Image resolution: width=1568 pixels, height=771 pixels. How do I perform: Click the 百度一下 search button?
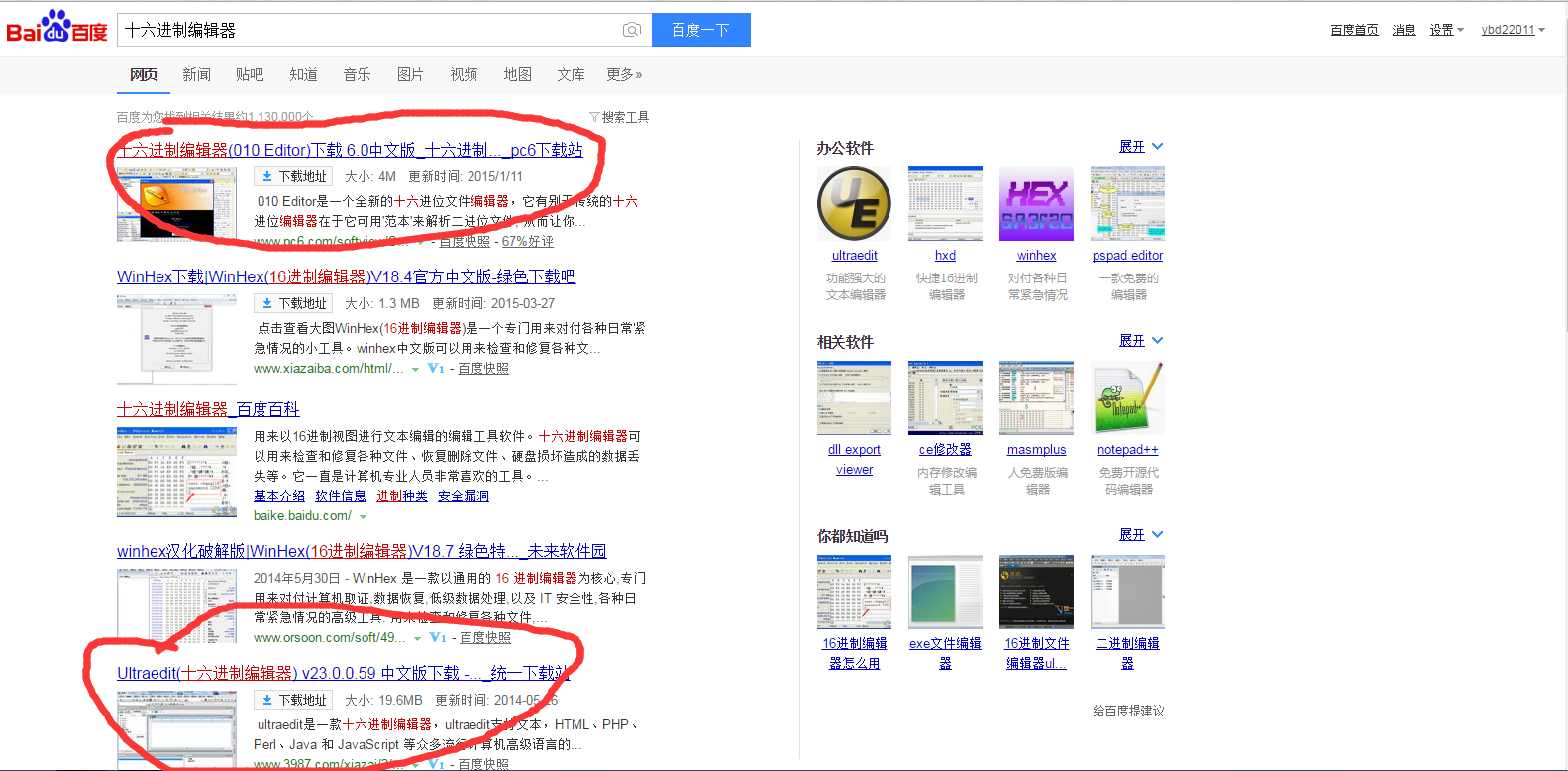[x=700, y=30]
